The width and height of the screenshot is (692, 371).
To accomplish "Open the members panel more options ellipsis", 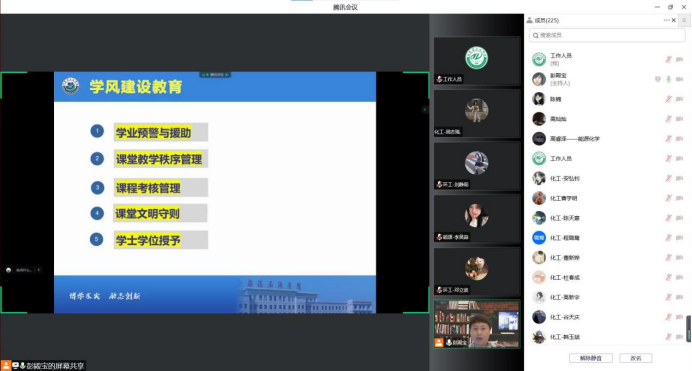I will 666,20.
